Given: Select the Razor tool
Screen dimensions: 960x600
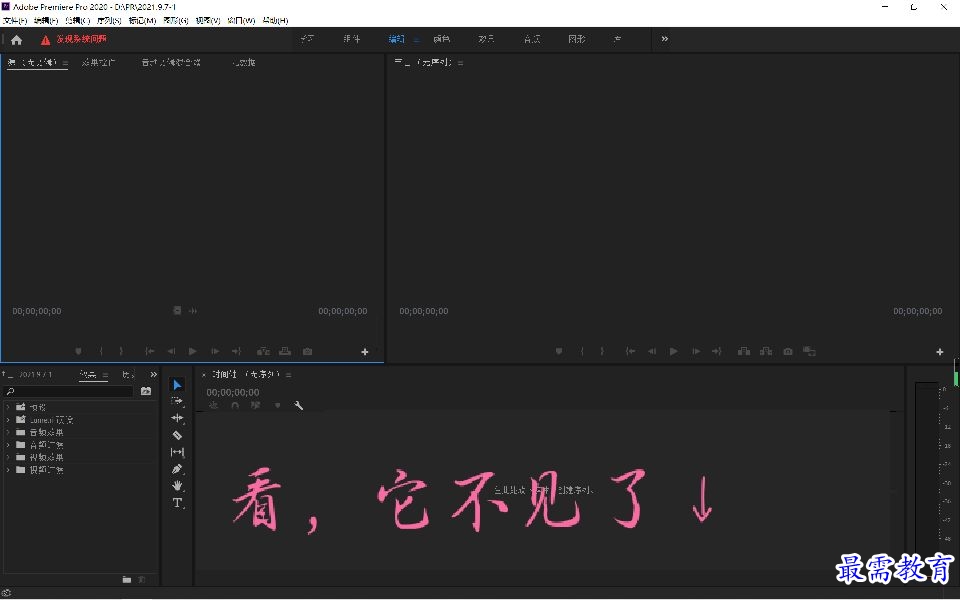Looking at the screenshot, I should coord(177,435).
